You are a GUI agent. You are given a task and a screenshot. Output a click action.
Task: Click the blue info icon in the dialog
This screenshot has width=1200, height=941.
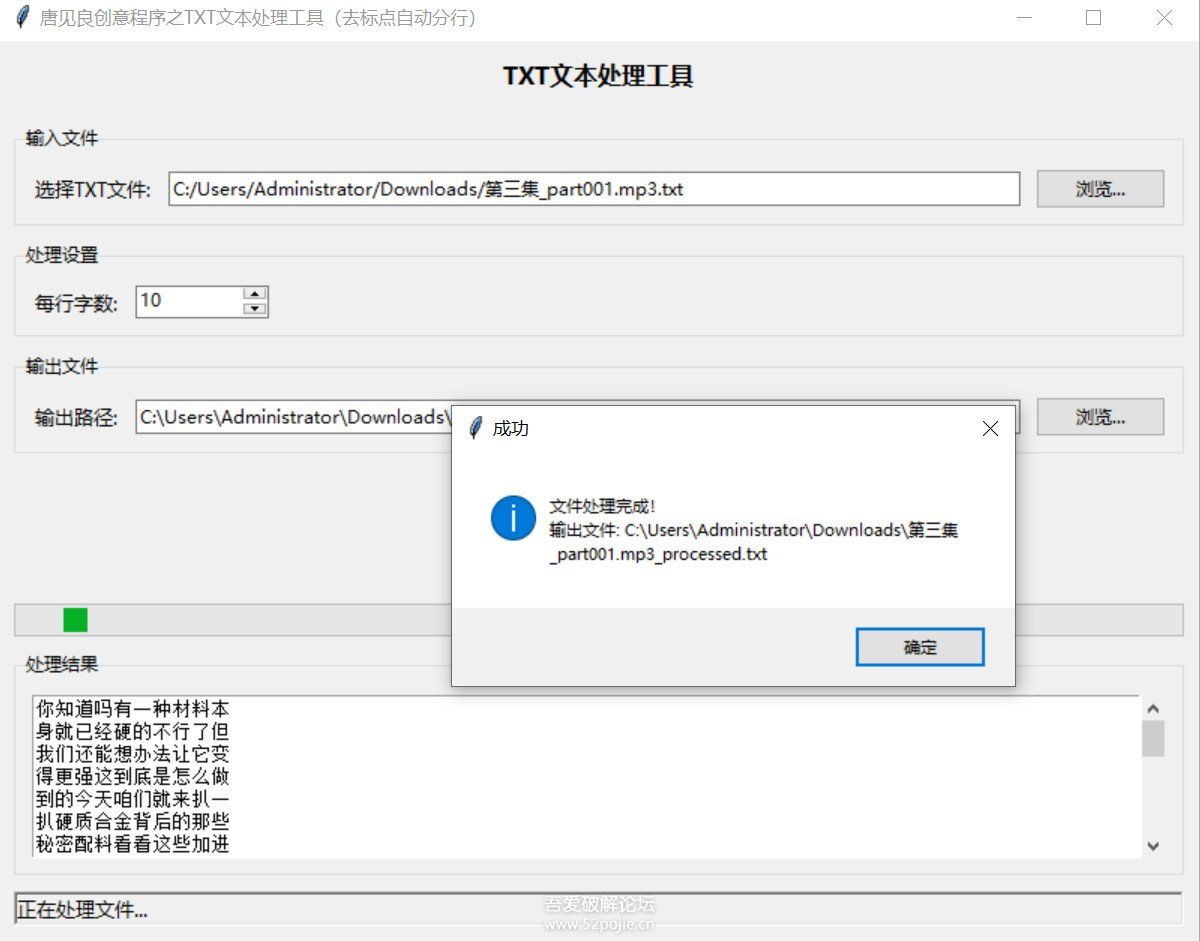click(512, 519)
